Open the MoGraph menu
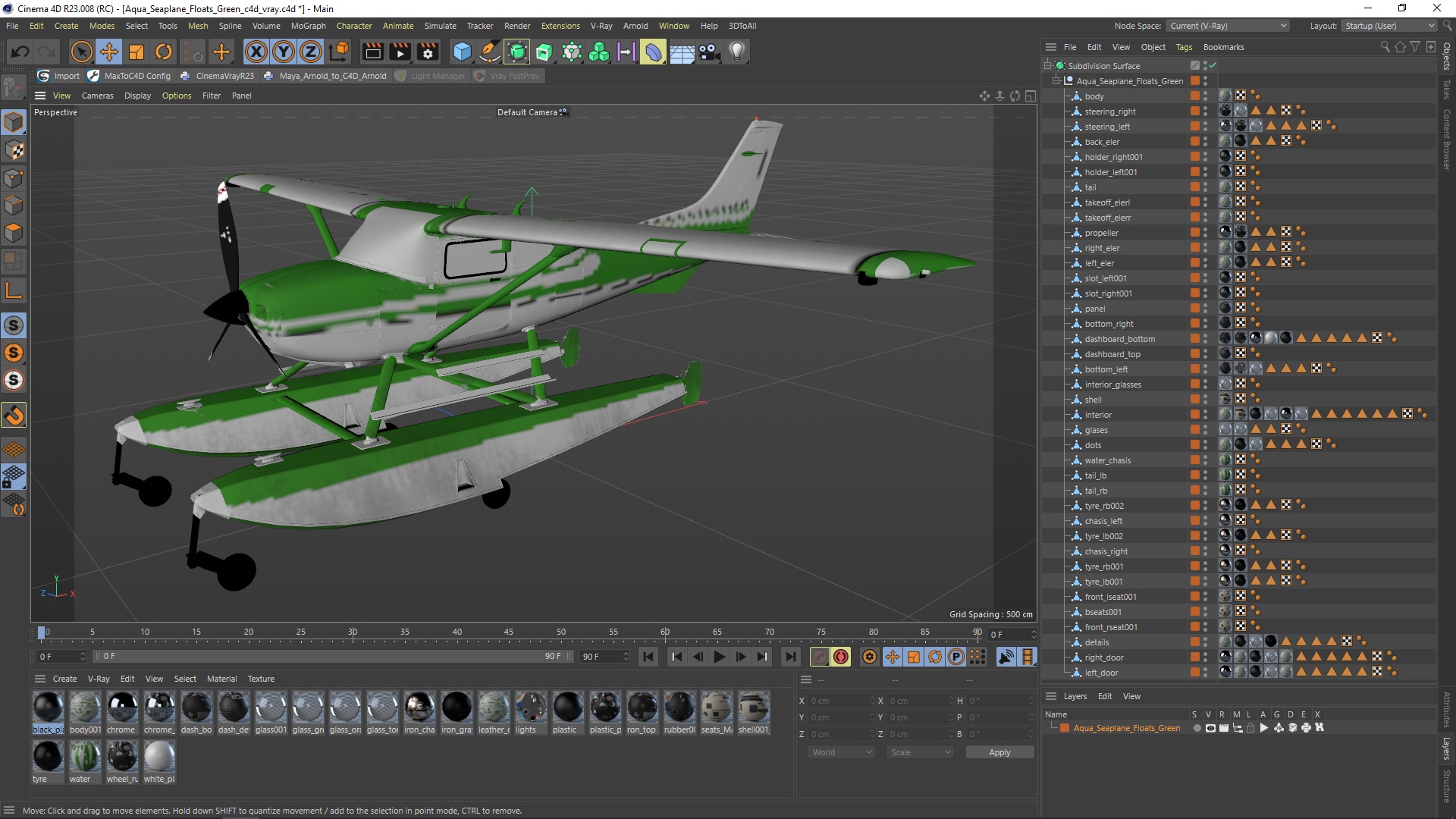The height and width of the screenshot is (819, 1456). (x=308, y=26)
